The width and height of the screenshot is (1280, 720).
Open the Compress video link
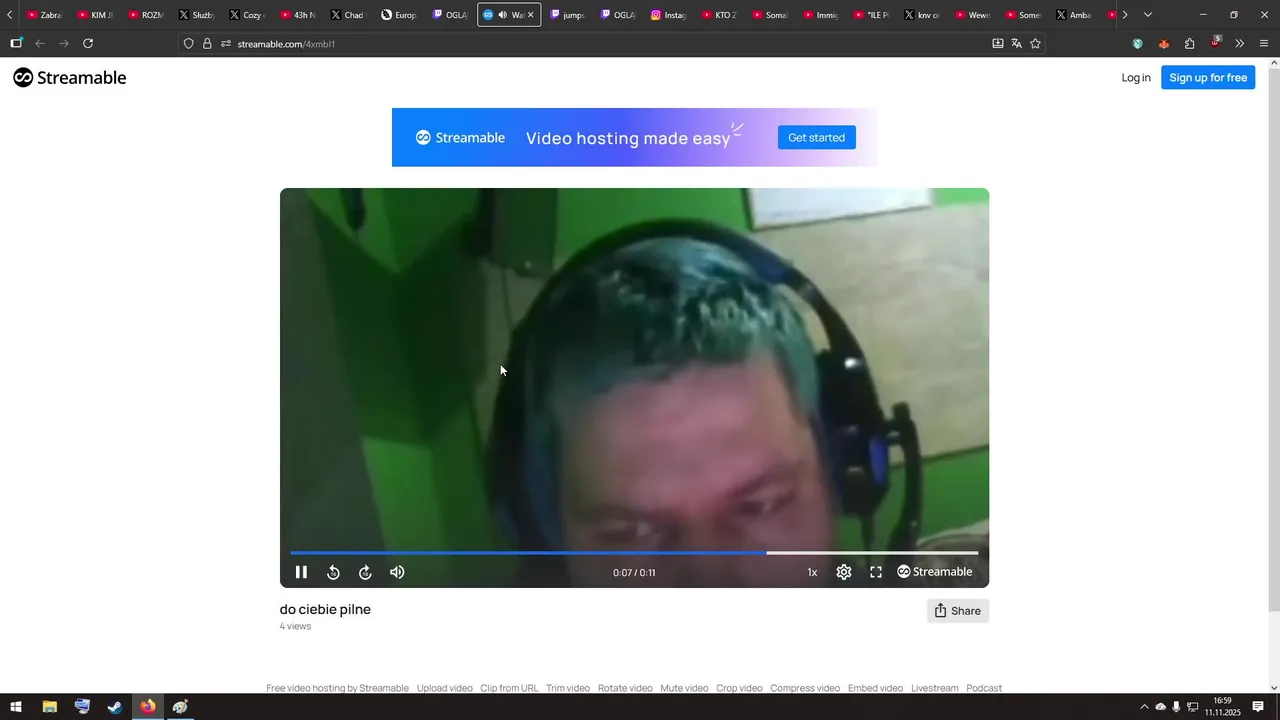pos(805,688)
